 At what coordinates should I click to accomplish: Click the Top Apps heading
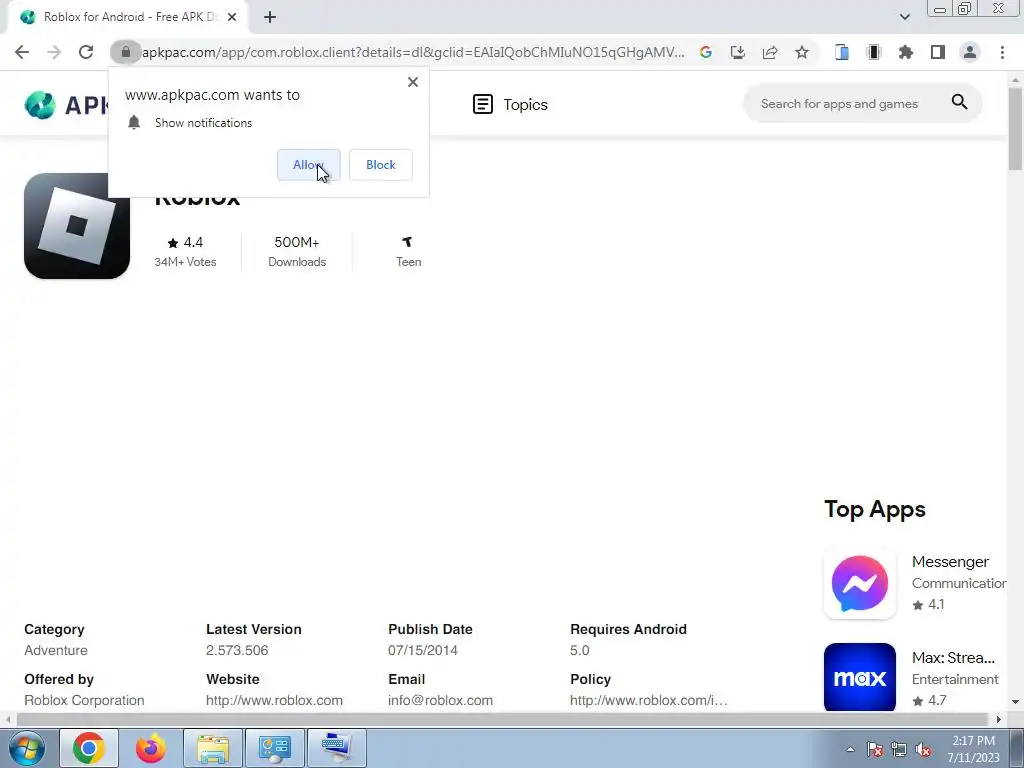tap(874, 509)
